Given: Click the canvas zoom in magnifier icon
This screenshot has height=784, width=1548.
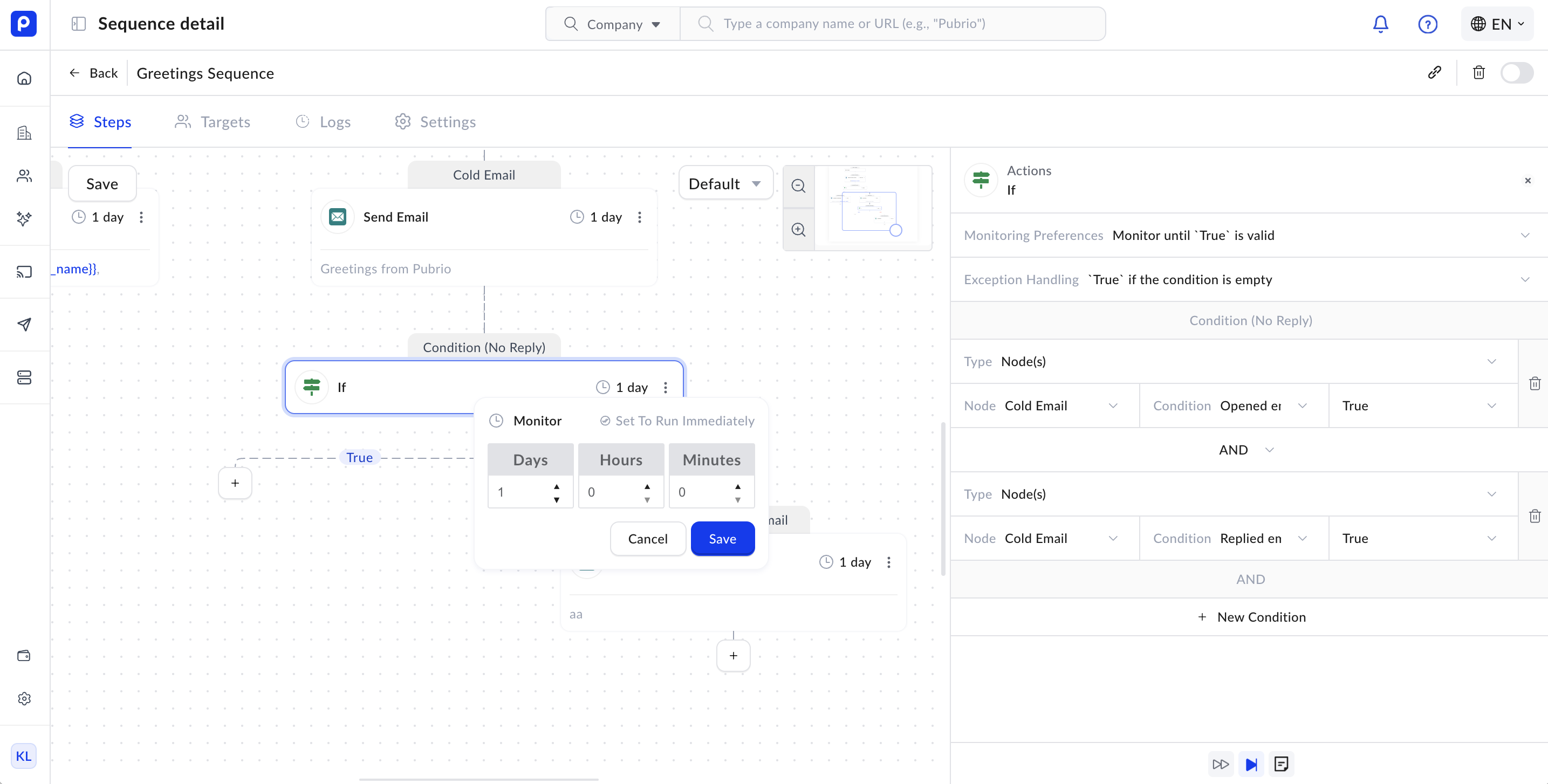Looking at the screenshot, I should 798,230.
